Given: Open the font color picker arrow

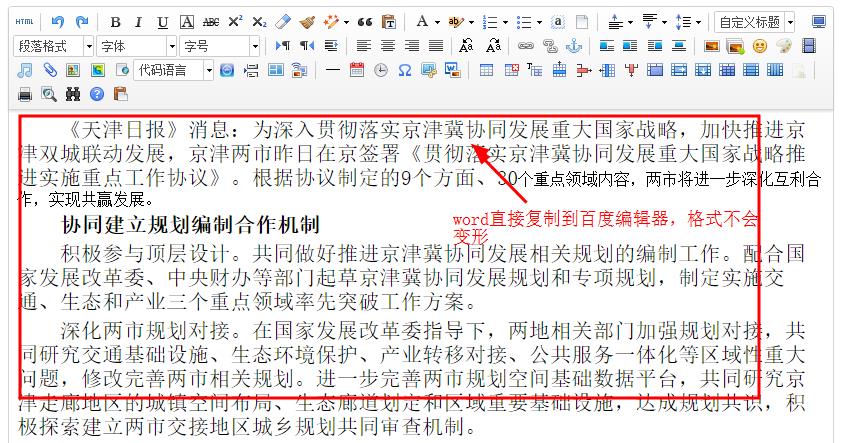Looking at the screenshot, I should coord(436,21).
